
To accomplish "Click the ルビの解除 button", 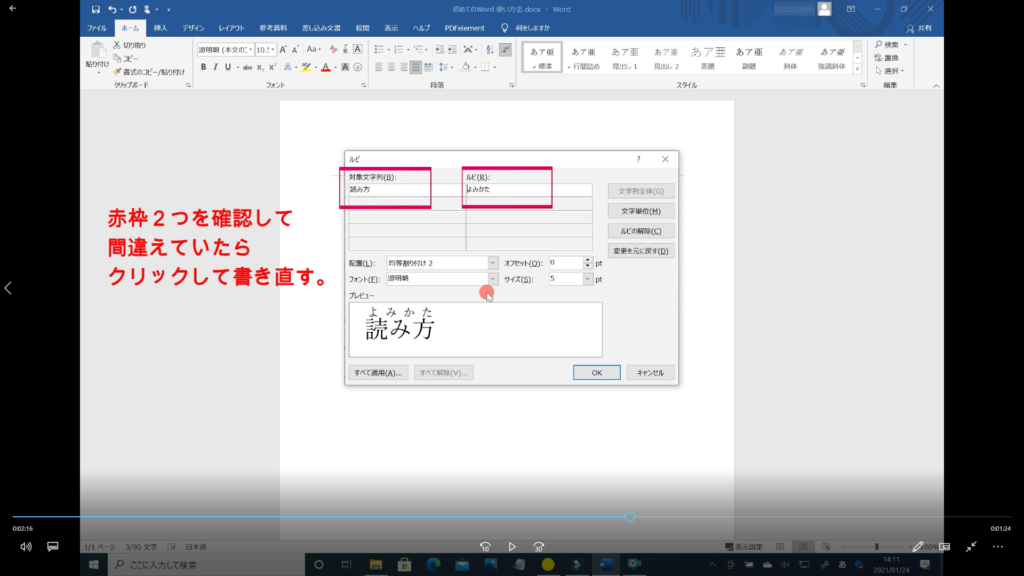I will [x=641, y=231].
